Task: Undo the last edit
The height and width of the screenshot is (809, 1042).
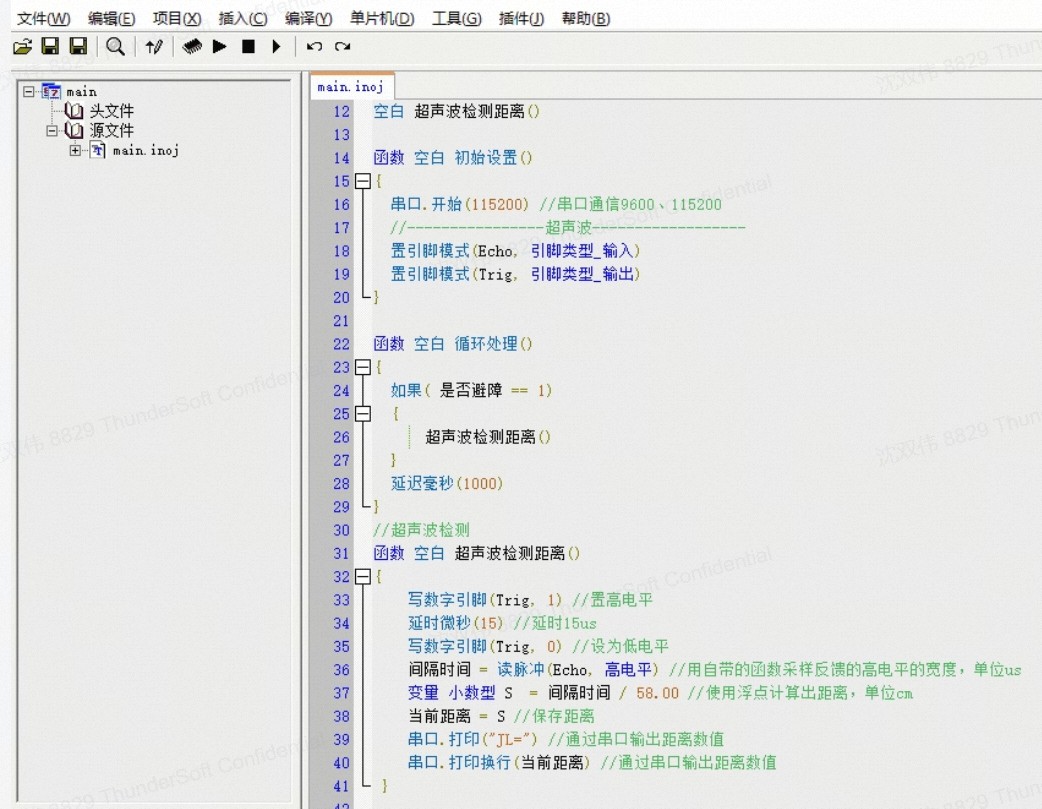Action: [x=314, y=46]
